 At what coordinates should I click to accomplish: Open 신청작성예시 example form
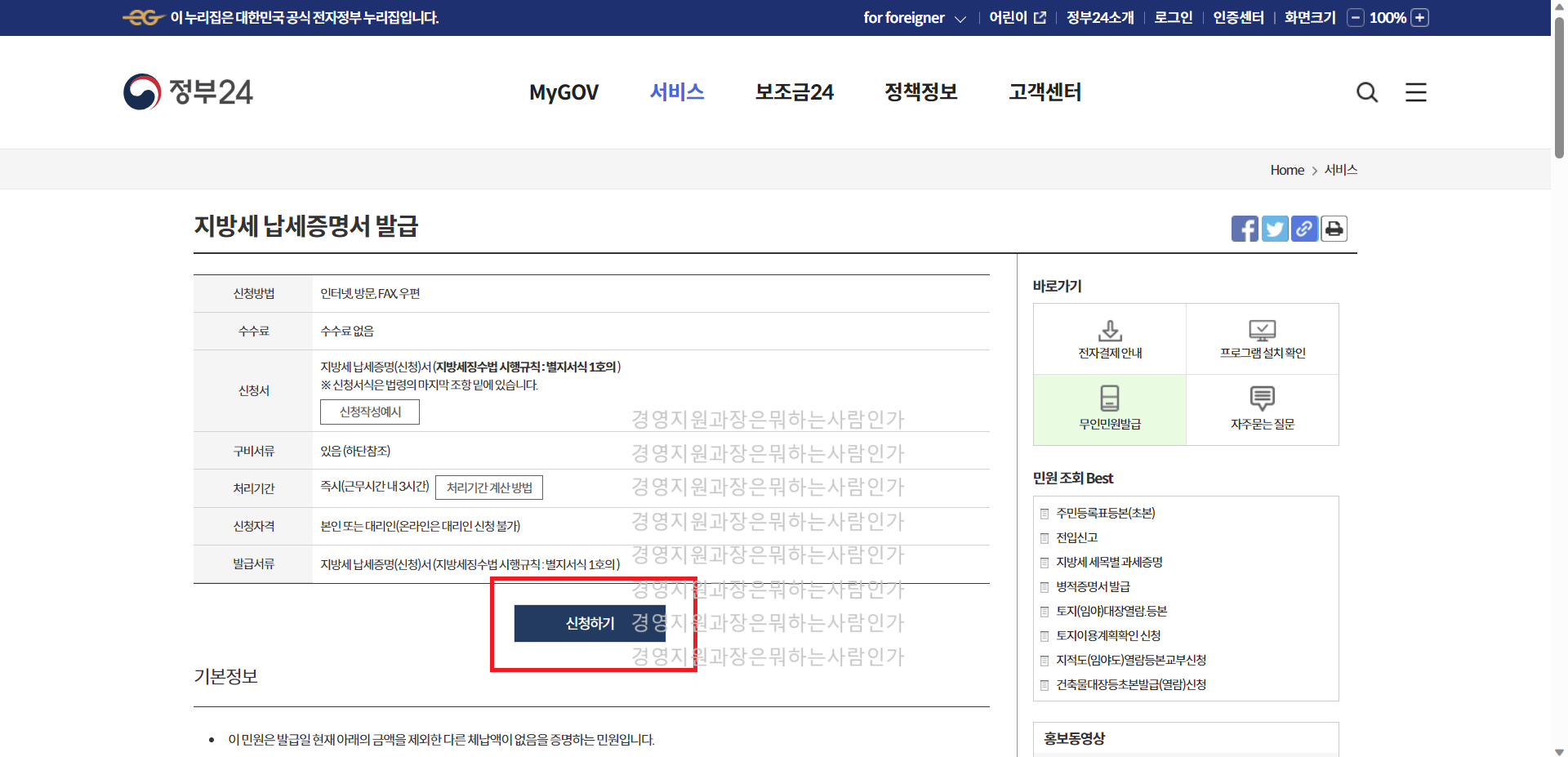368,412
